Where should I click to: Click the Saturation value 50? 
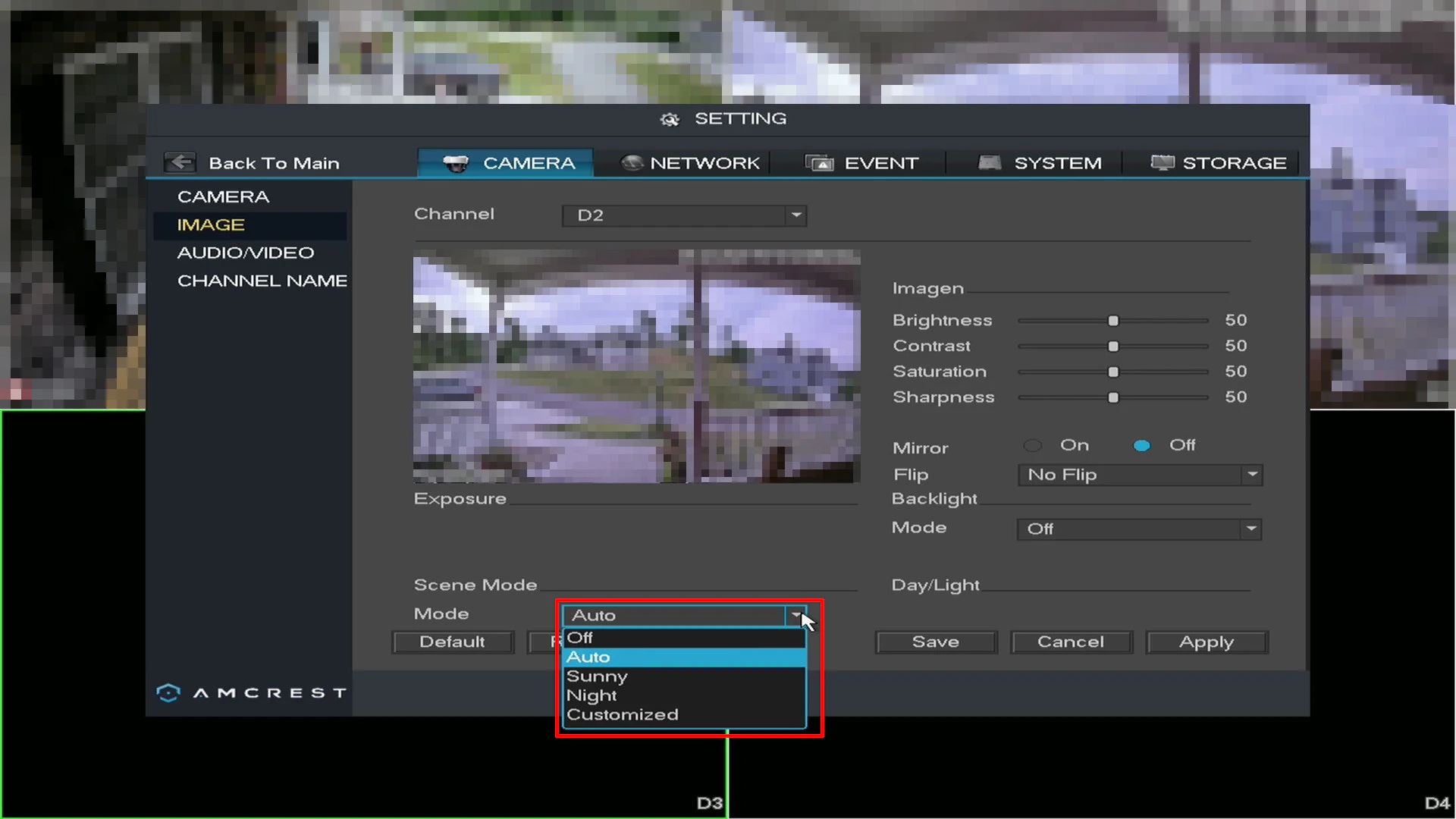tap(1236, 372)
